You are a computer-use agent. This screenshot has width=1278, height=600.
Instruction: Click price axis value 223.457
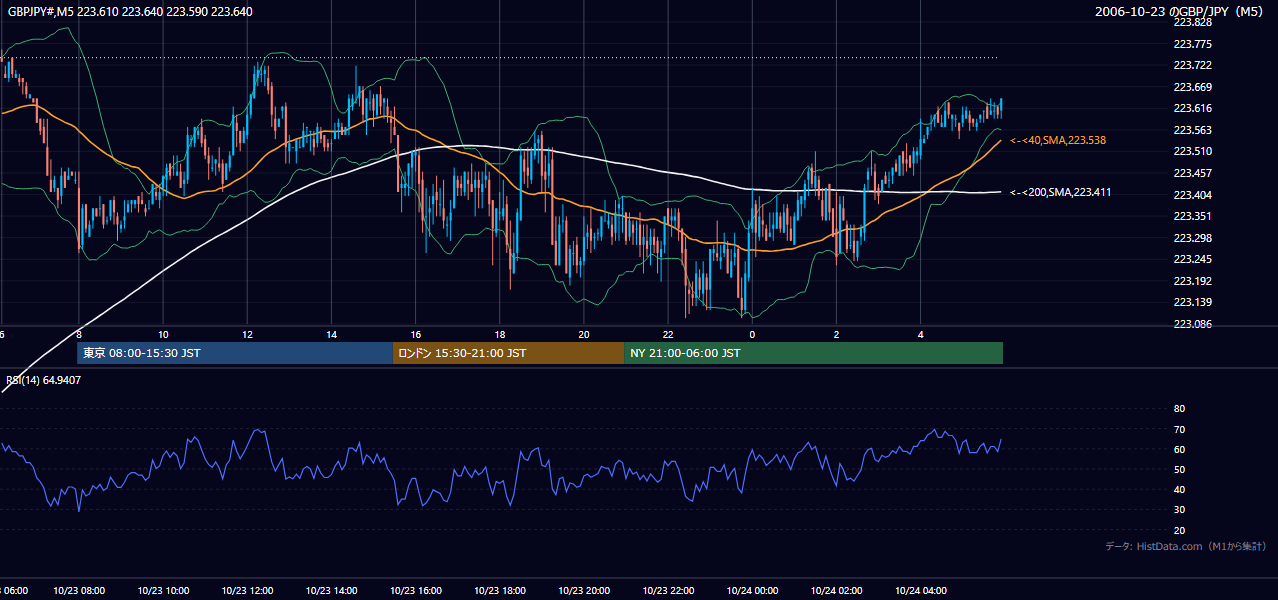coord(1192,173)
